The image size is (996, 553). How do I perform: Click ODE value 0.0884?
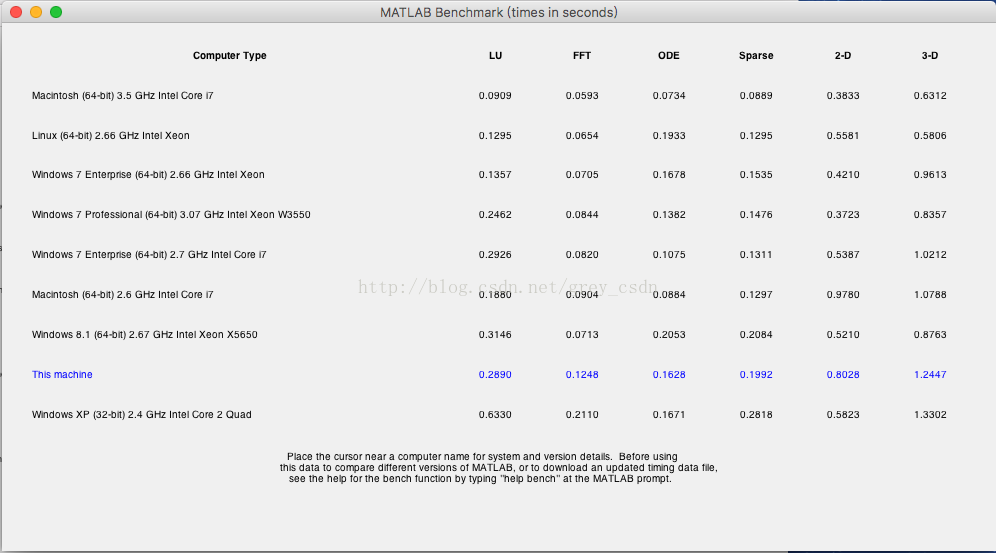click(669, 295)
